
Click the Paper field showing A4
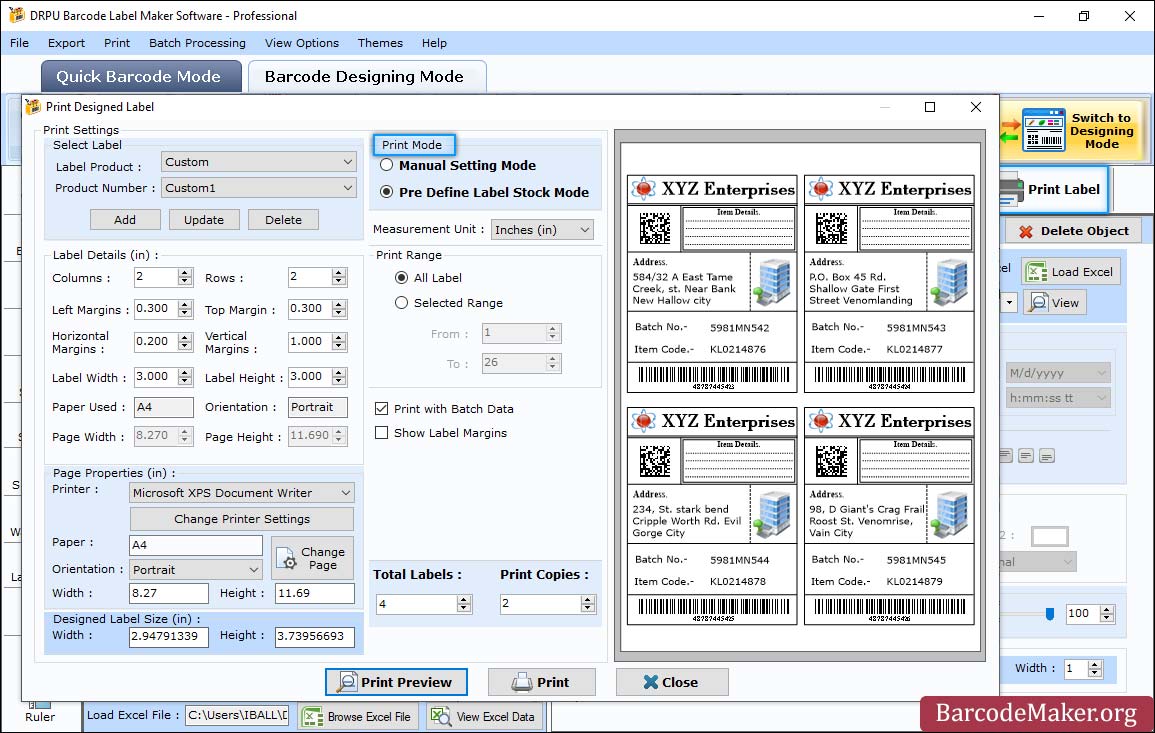pos(196,545)
